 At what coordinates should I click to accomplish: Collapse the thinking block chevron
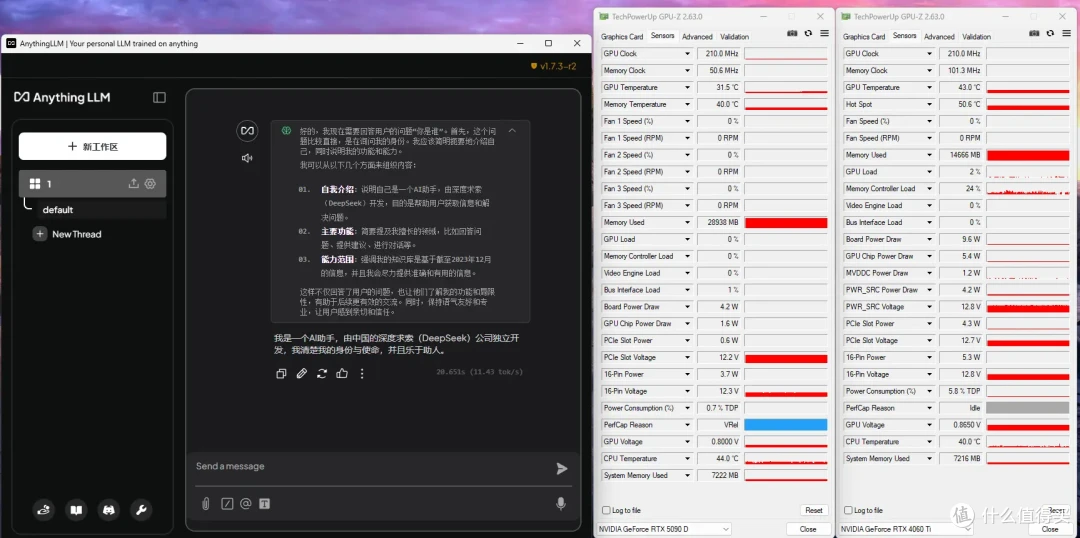click(x=512, y=130)
